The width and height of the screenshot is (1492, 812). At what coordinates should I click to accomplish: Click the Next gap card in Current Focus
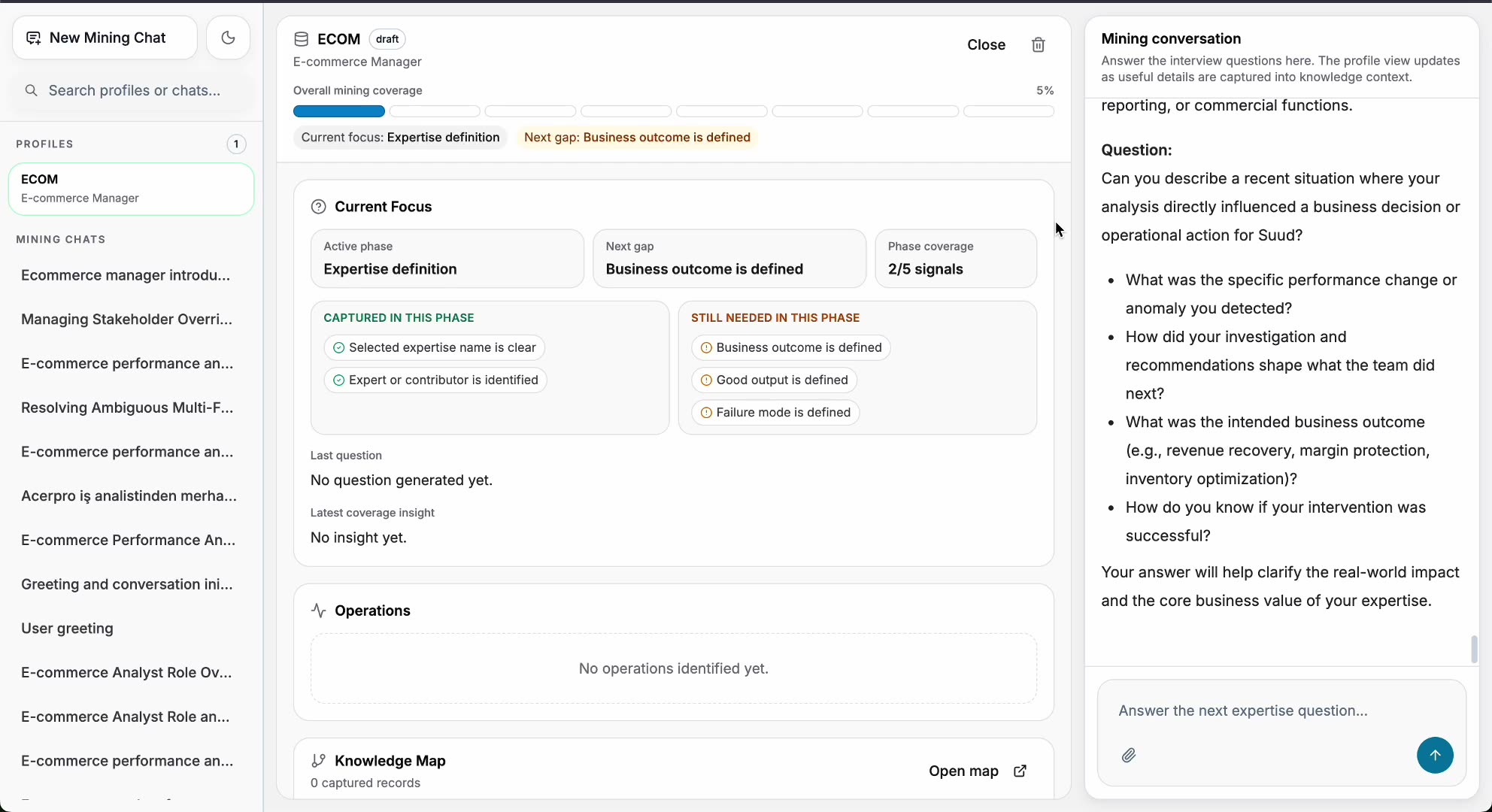(x=729, y=259)
